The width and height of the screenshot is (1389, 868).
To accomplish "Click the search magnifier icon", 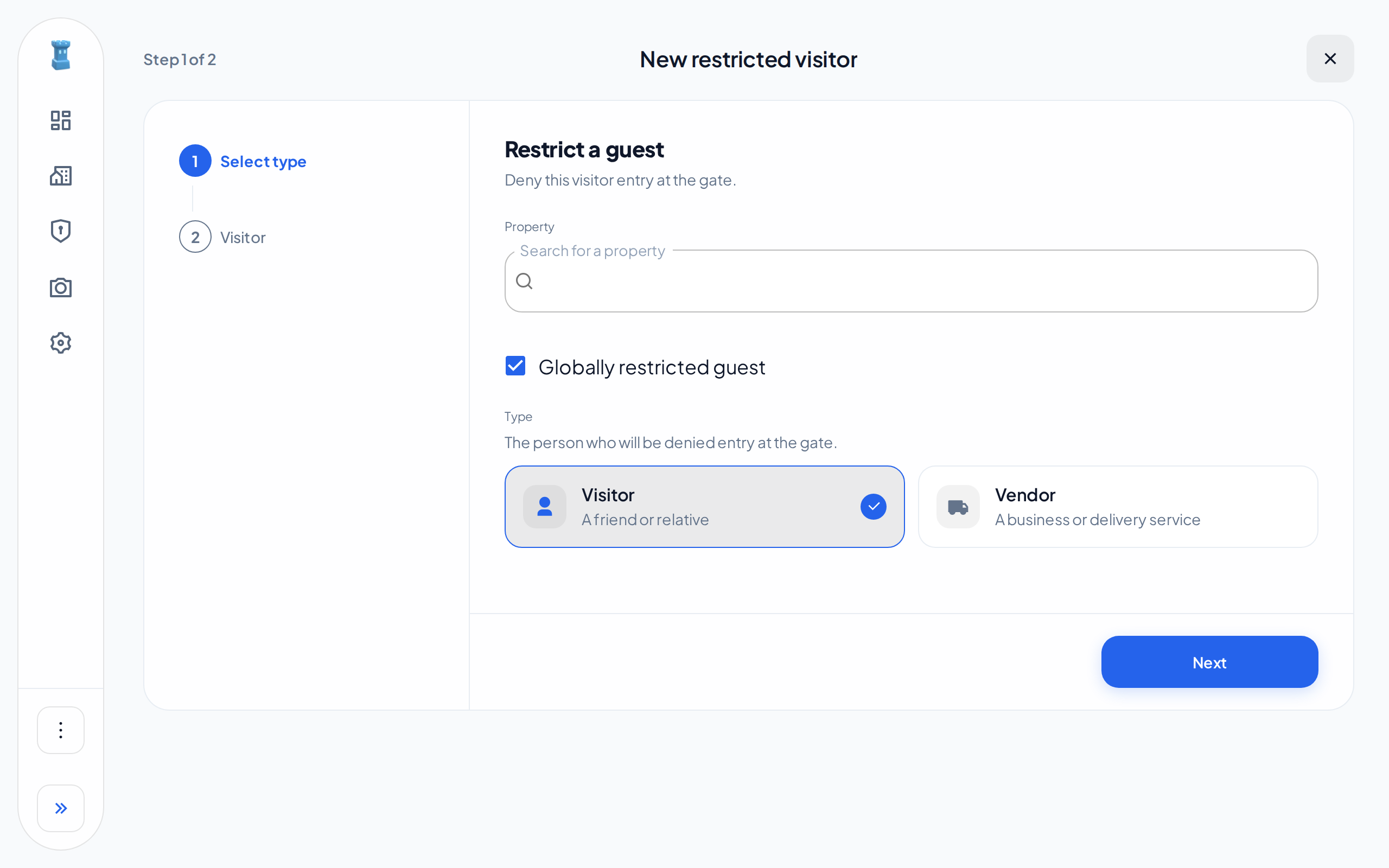I will point(524,282).
